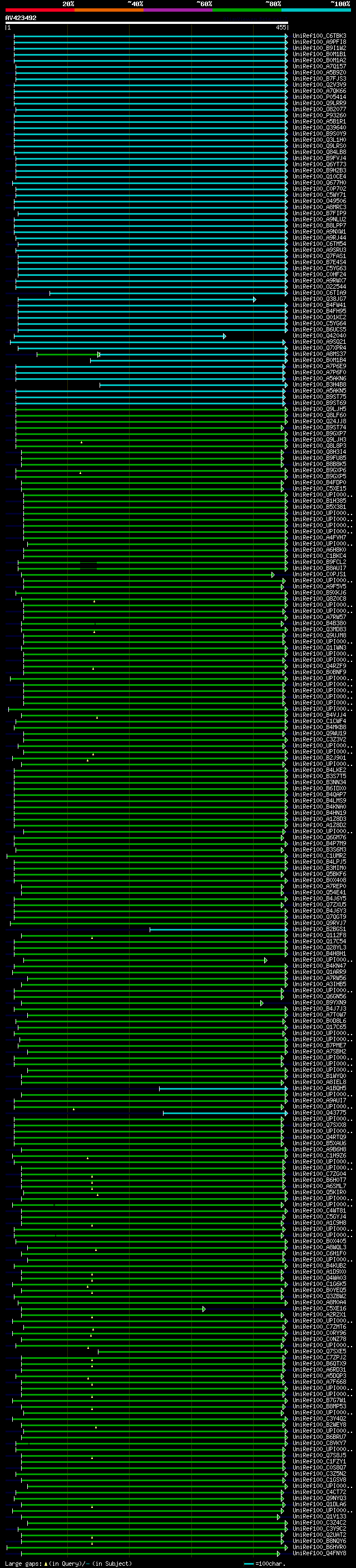Select hit label UniRef100_A5B9Z0
This screenshot has height=1568, width=356.
[319, 72]
